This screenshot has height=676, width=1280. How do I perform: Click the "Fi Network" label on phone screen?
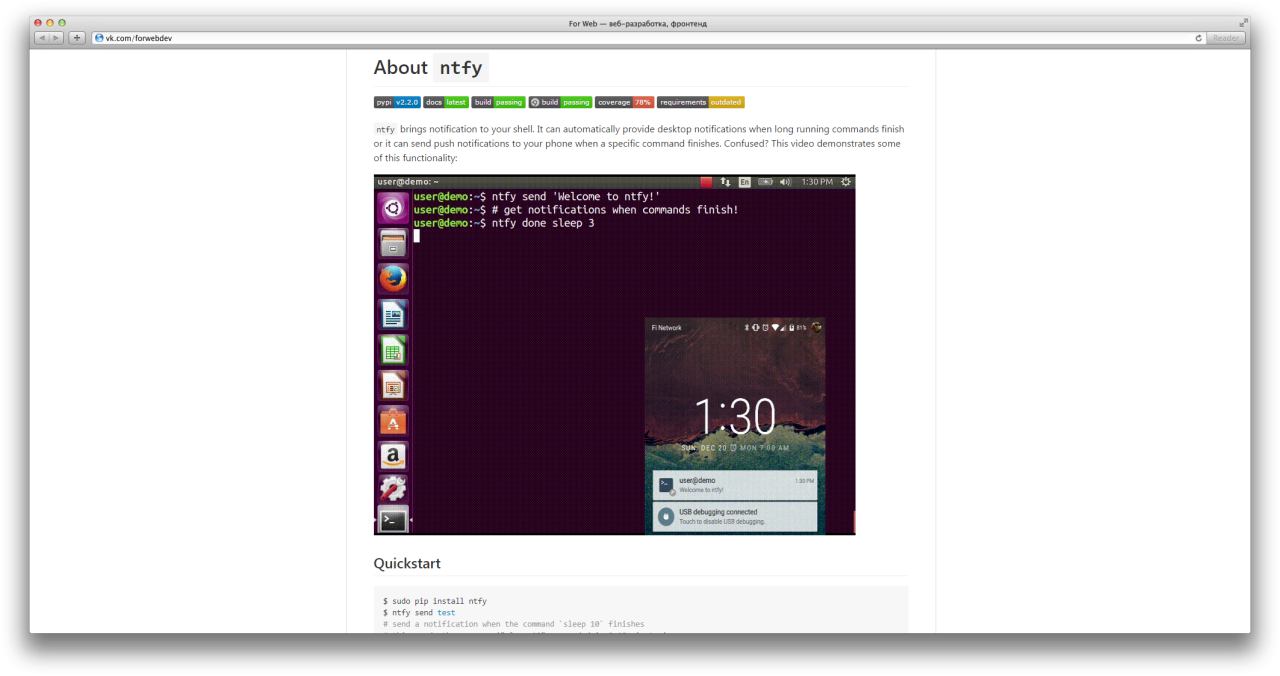pyautogui.click(x=666, y=327)
